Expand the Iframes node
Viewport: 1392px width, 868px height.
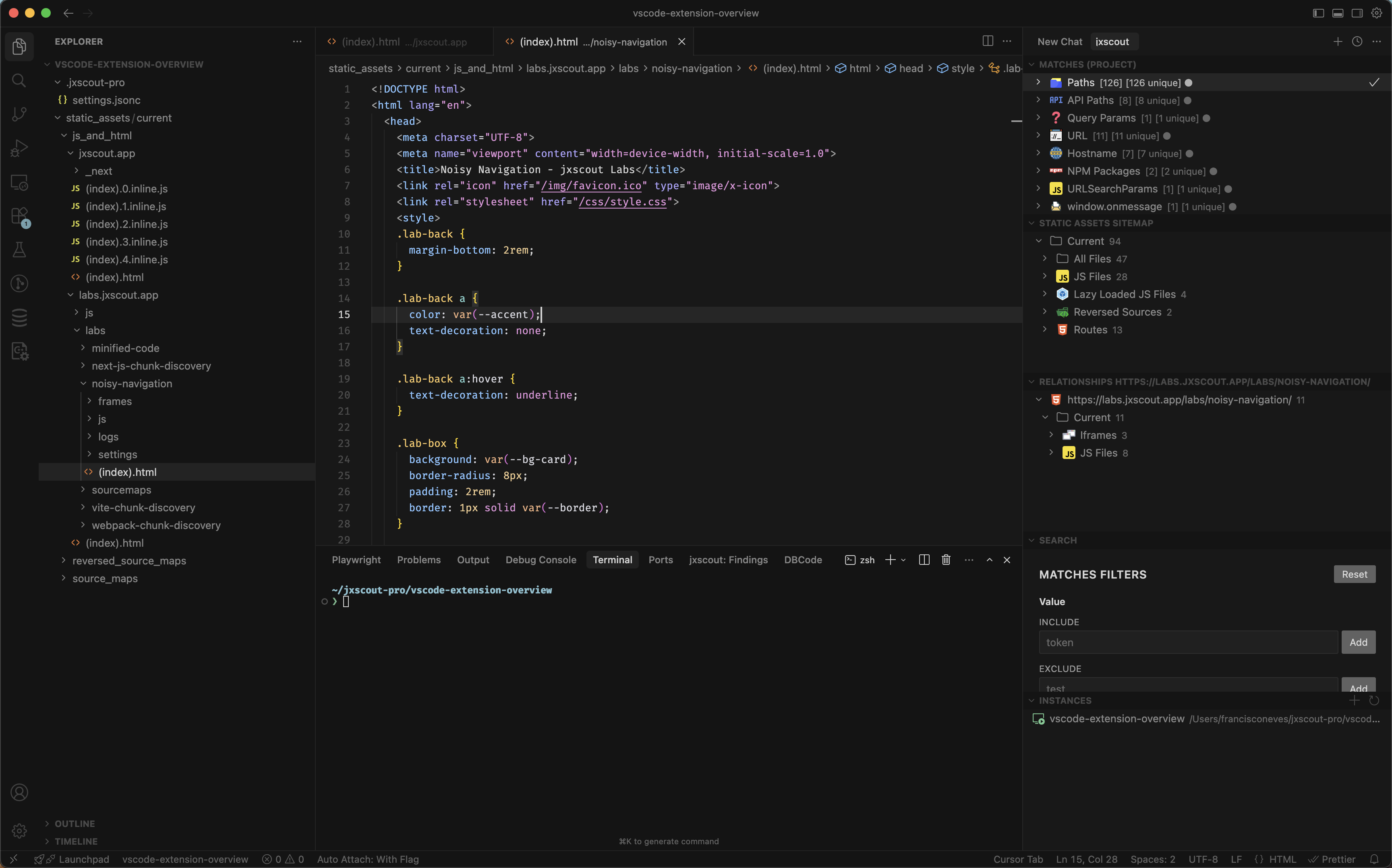pyautogui.click(x=1051, y=435)
